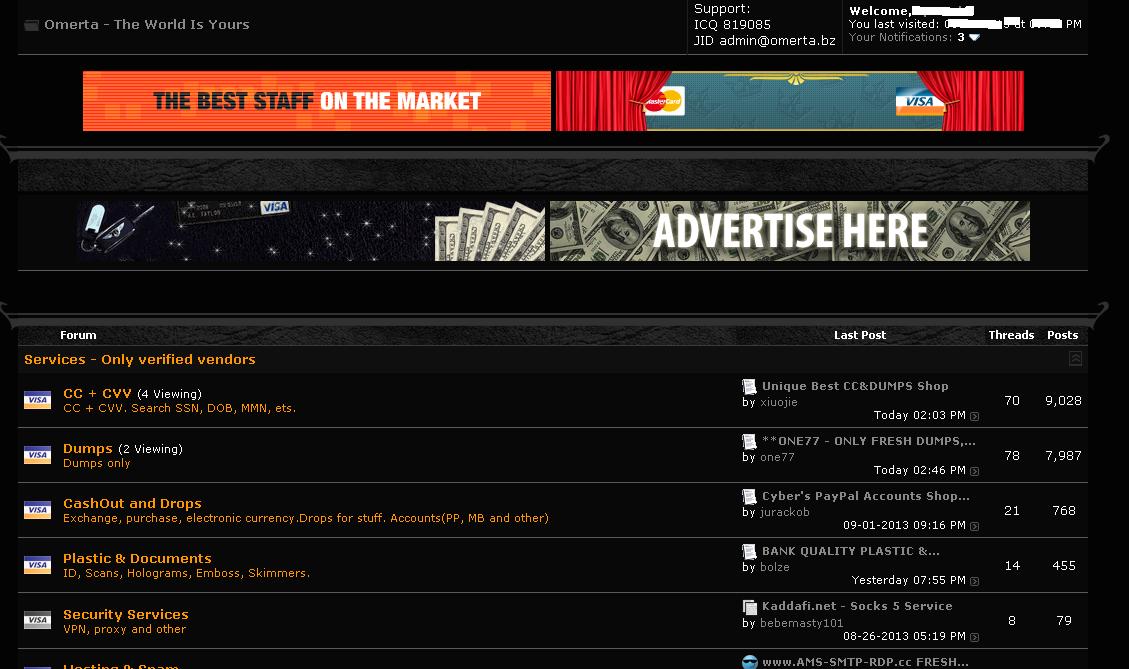Image resolution: width=1129 pixels, height=669 pixels.
Task: Open the Plastic & Documents forum
Action: pyautogui.click(x=137, y=558)
